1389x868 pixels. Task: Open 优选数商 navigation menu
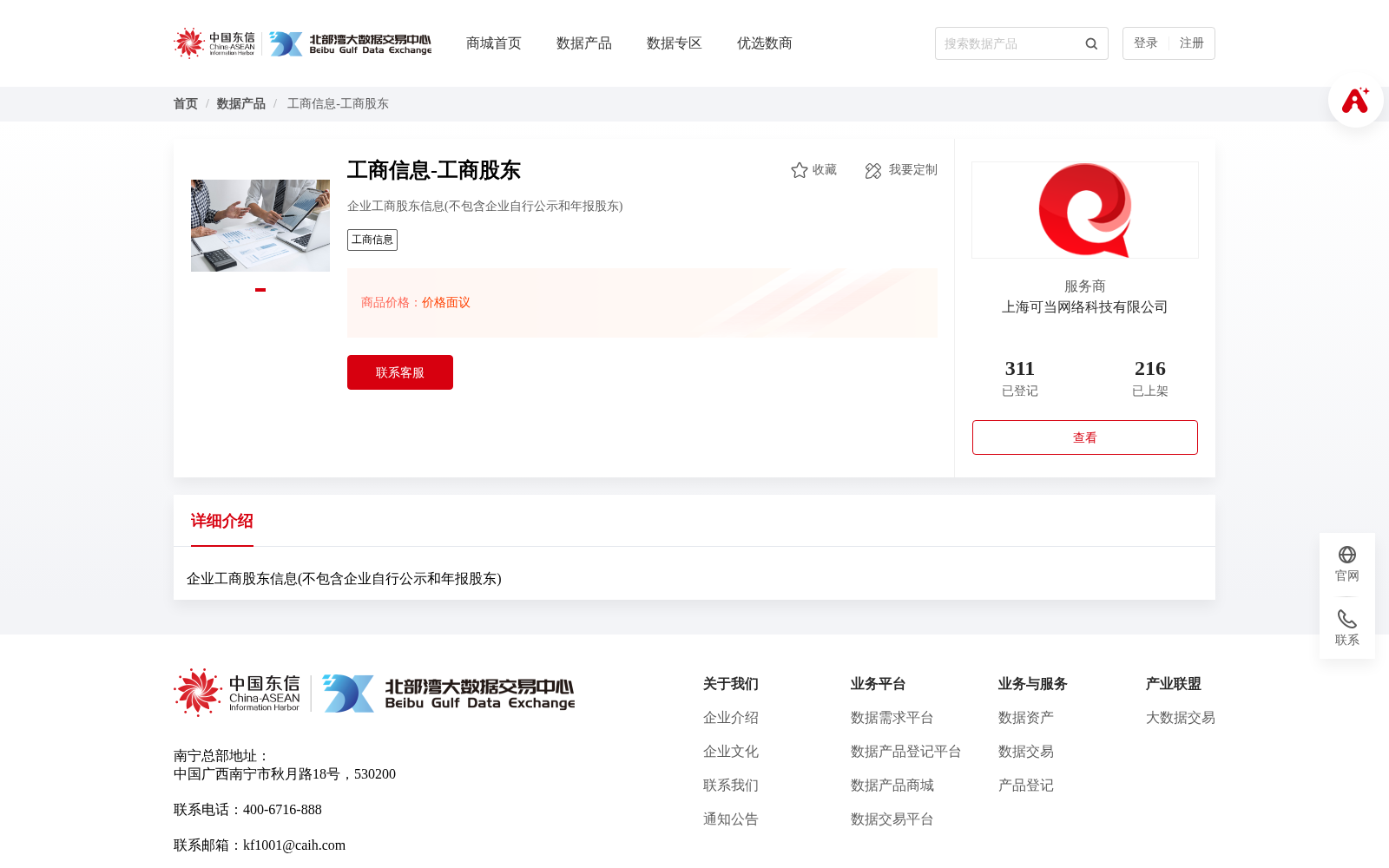[x=765, y=43]
